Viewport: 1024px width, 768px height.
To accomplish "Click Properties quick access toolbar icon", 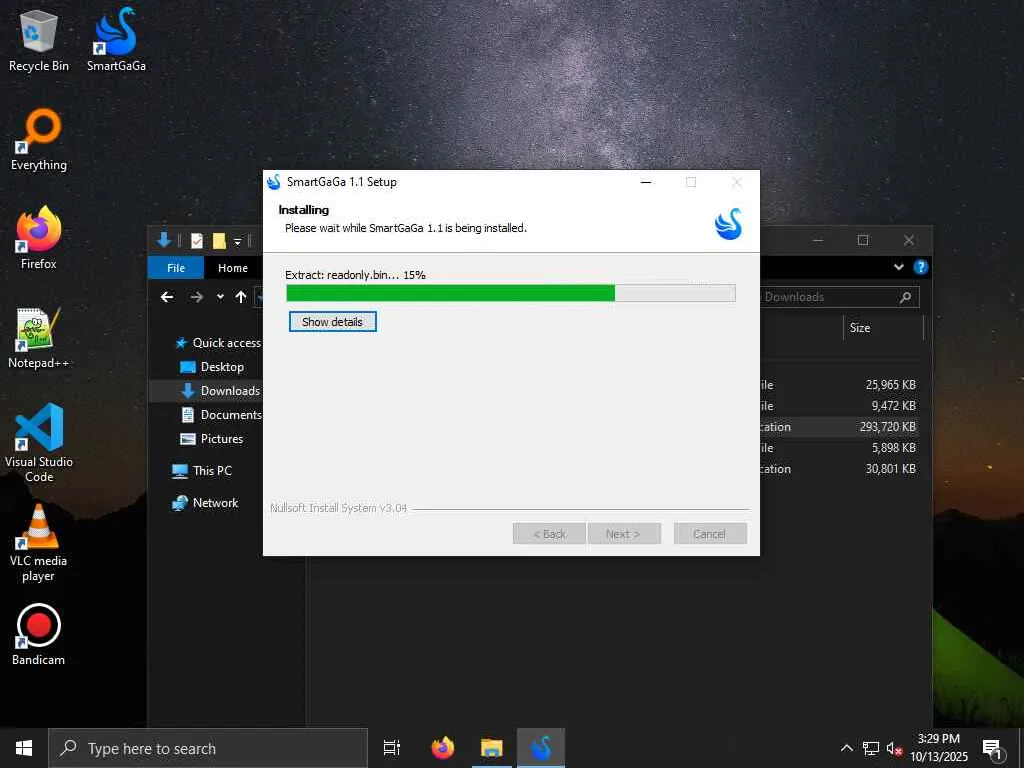I will point(197,241).
